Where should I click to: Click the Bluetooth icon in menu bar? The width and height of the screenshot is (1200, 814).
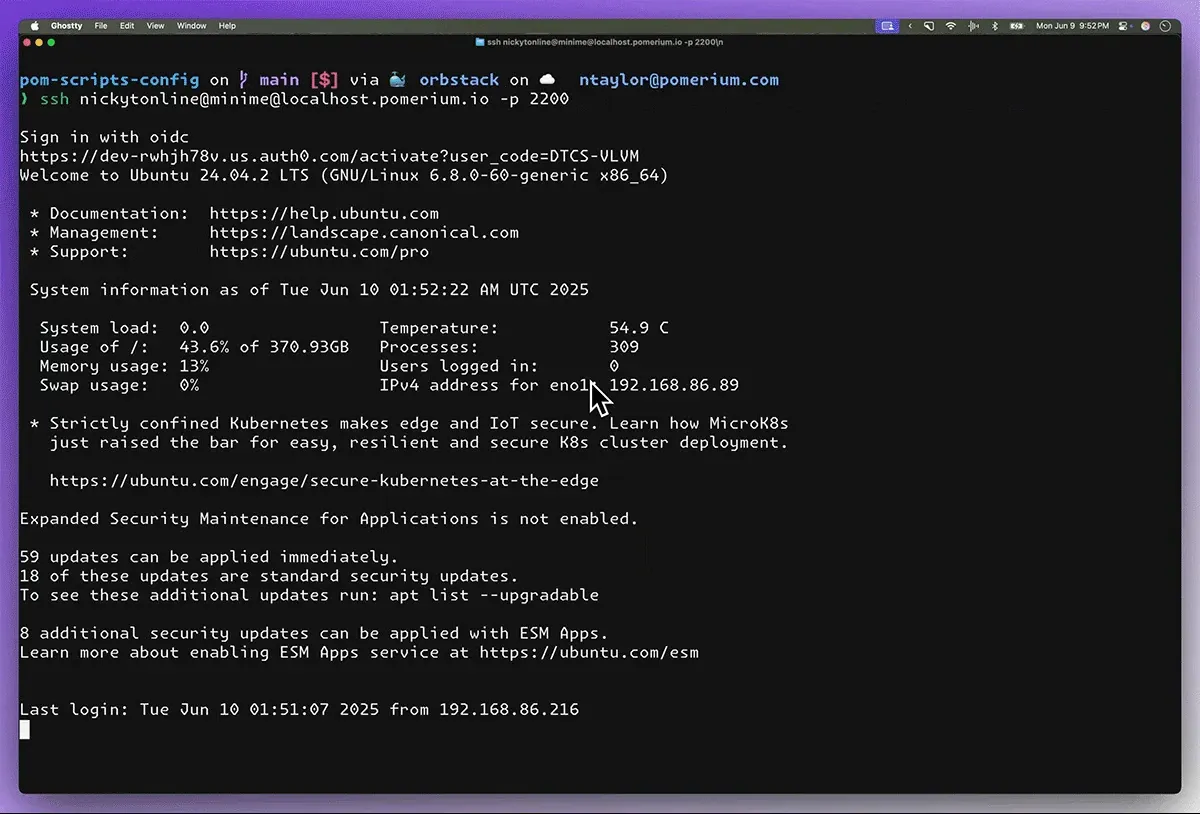[x=995, y=26]
